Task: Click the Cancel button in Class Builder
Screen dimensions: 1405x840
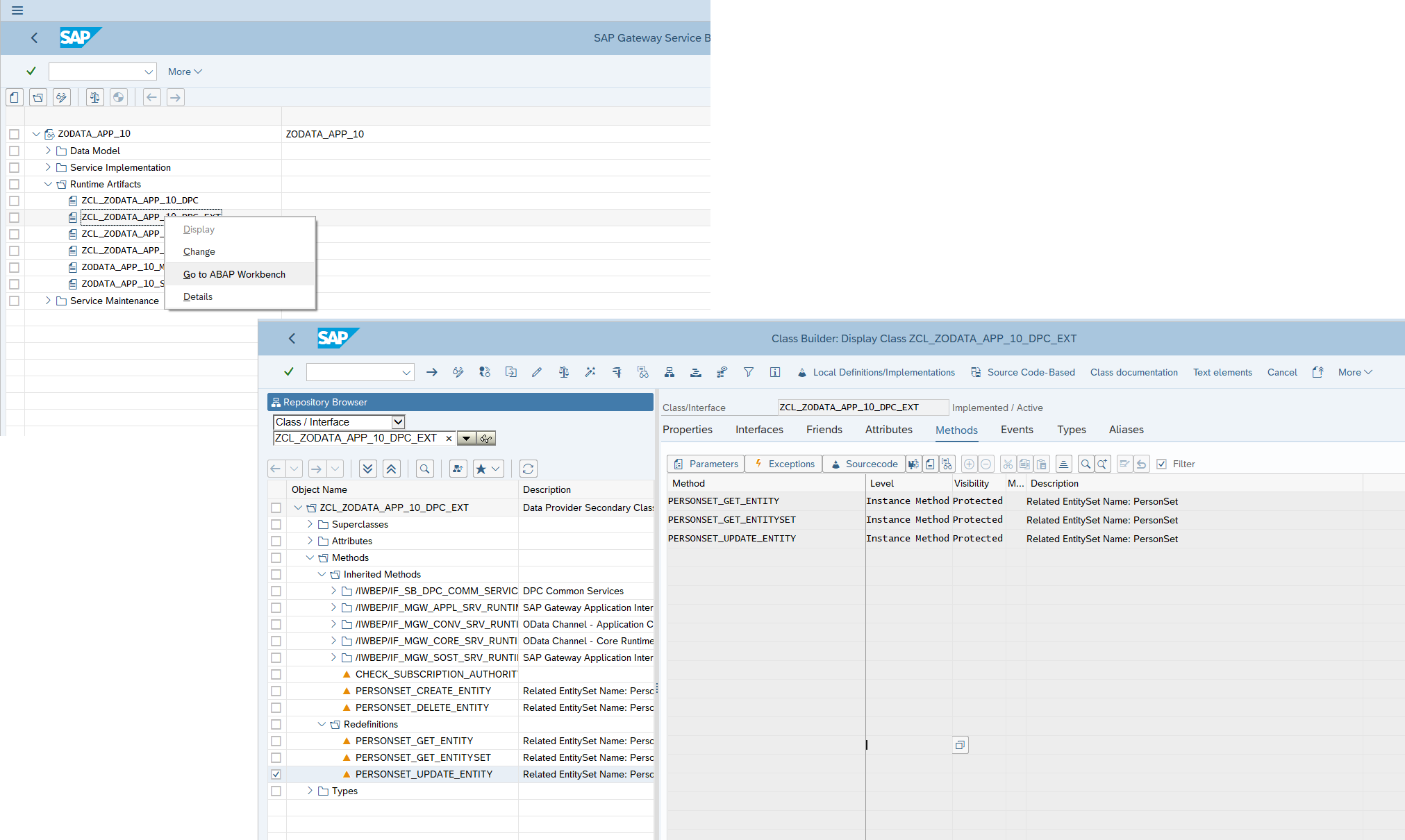Action: pyautogui.click(x=1282, y=372)
